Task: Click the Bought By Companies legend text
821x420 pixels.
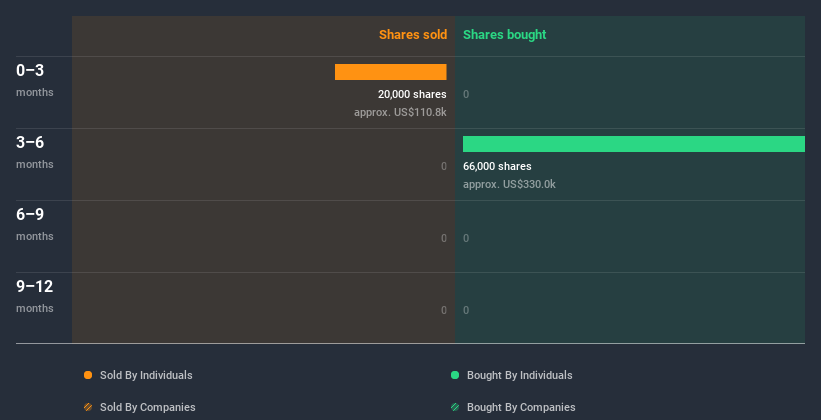Action: tap(521, 407)
